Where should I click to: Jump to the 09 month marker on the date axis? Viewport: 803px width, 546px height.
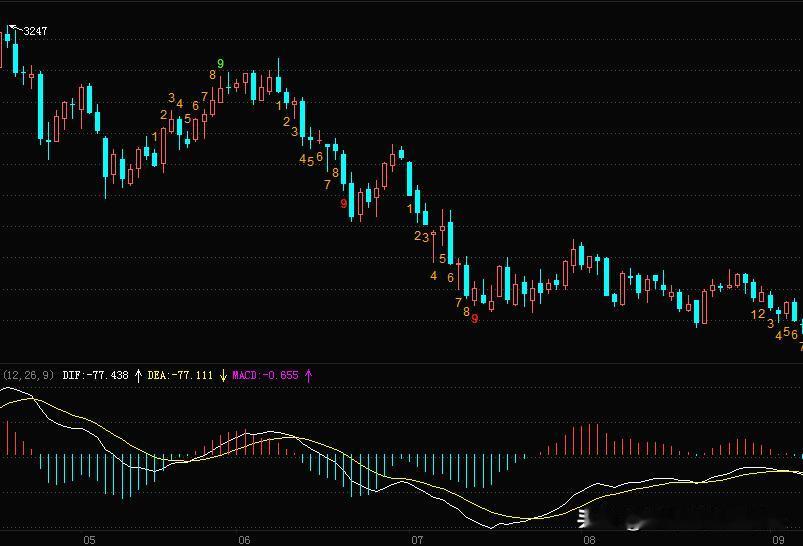[x=778, y=539]
